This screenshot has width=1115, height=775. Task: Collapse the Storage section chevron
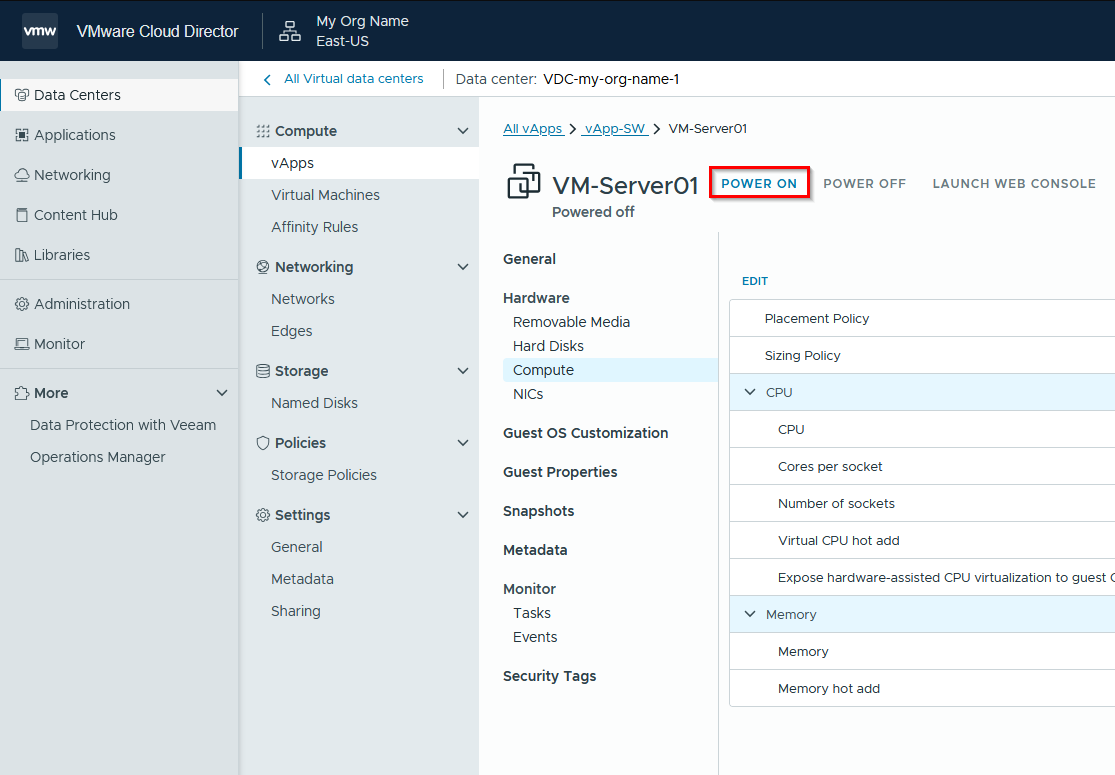pyautogui.click(x=463, y=371)
